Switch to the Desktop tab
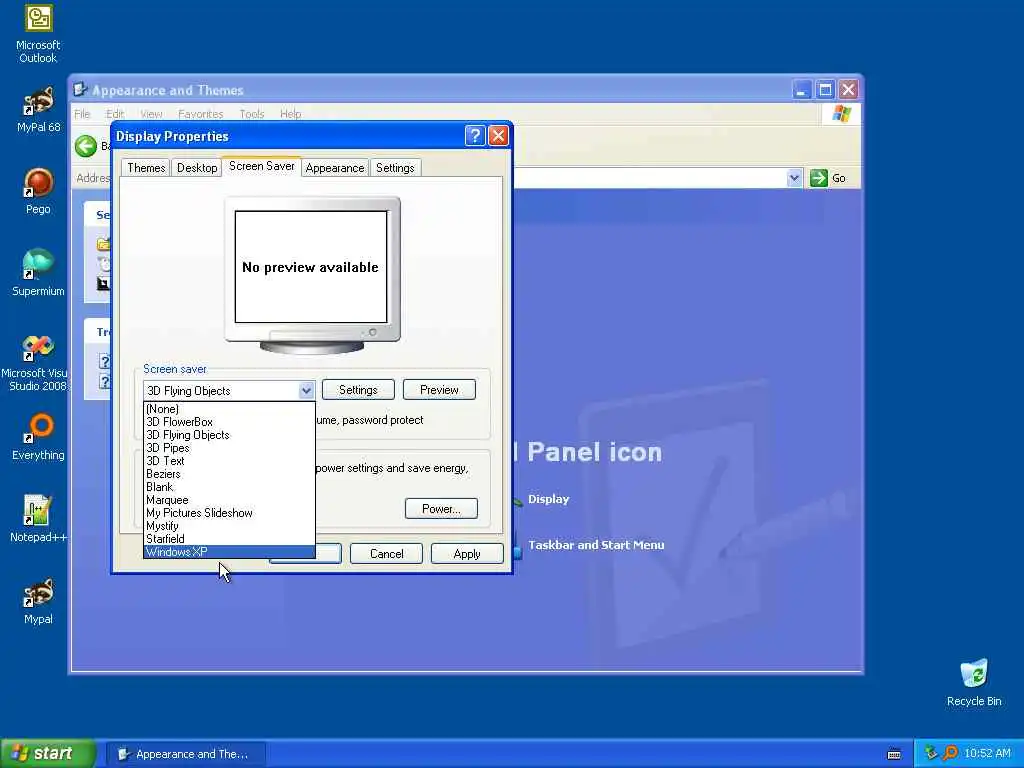The image size is (1024, 768). (x=197, y=168)
